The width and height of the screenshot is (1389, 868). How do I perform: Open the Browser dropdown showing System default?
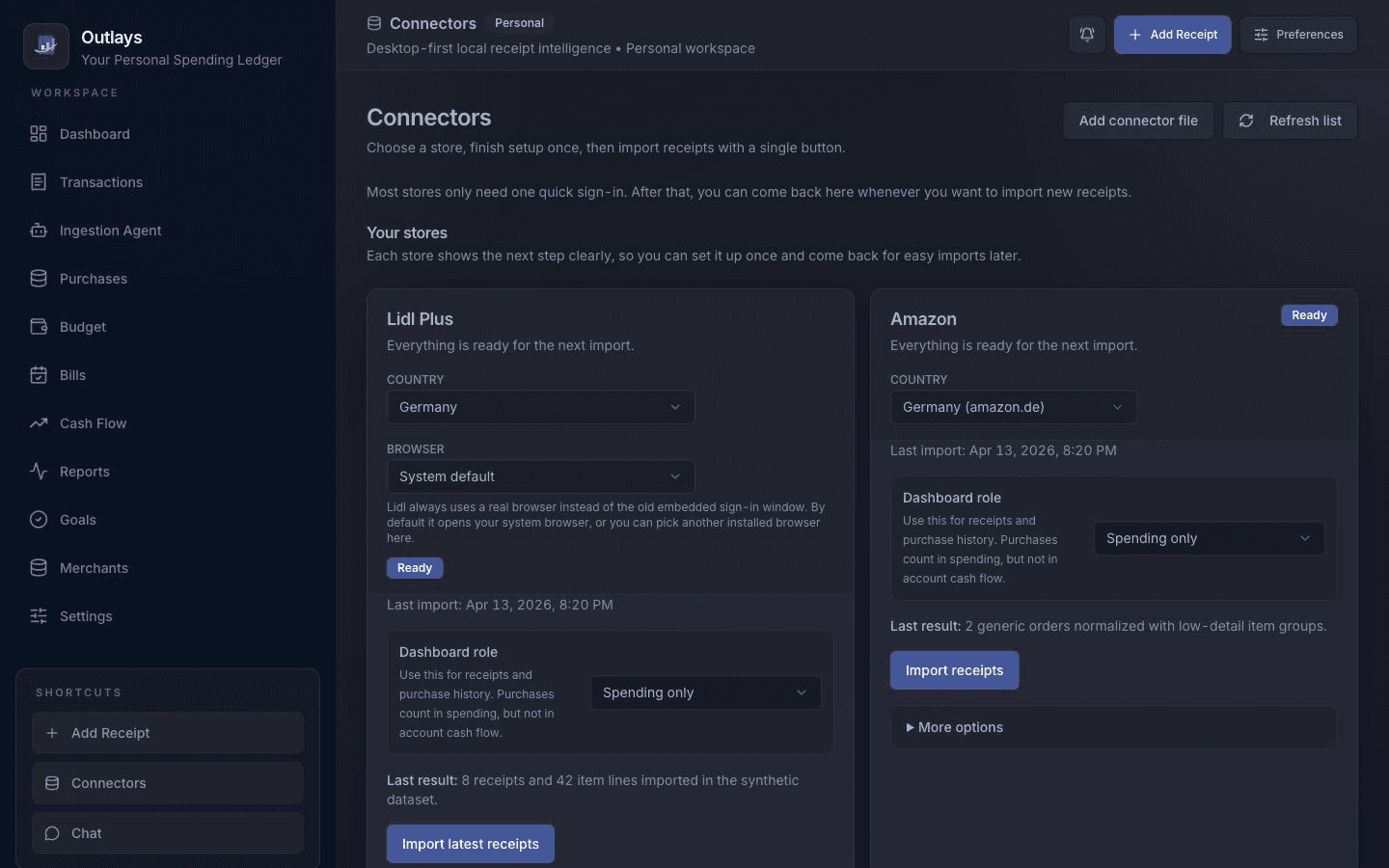pos(540,476)
